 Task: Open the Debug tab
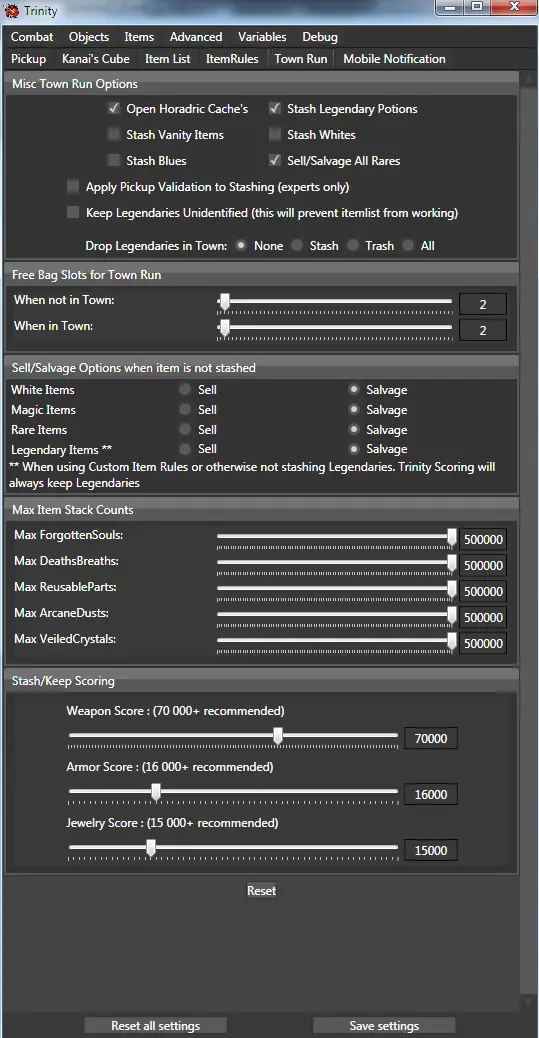320,37
